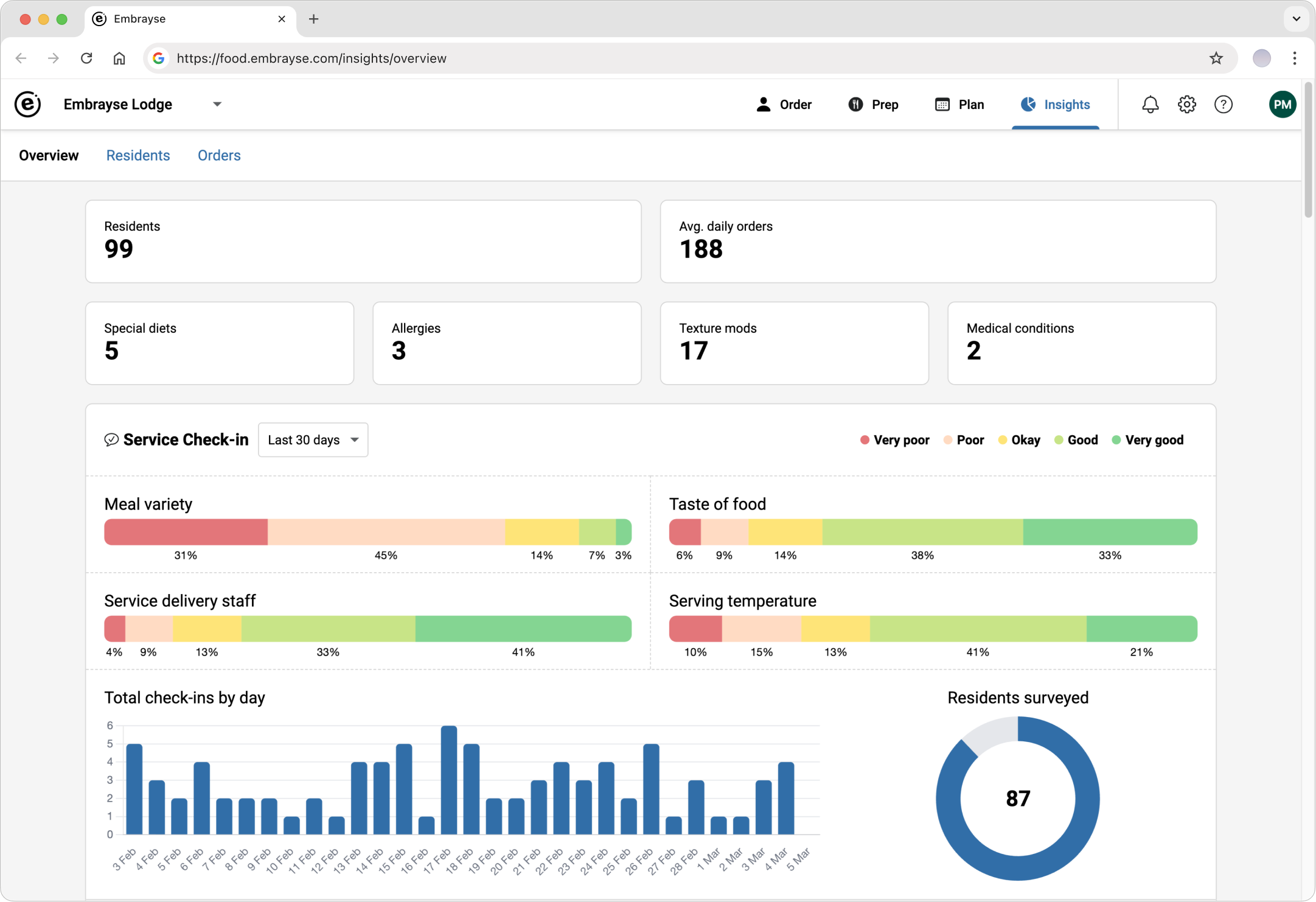Expand the Embrayse Lodge site dropdown
Viewport: 1316px width, 902px height.
point(217,104)
